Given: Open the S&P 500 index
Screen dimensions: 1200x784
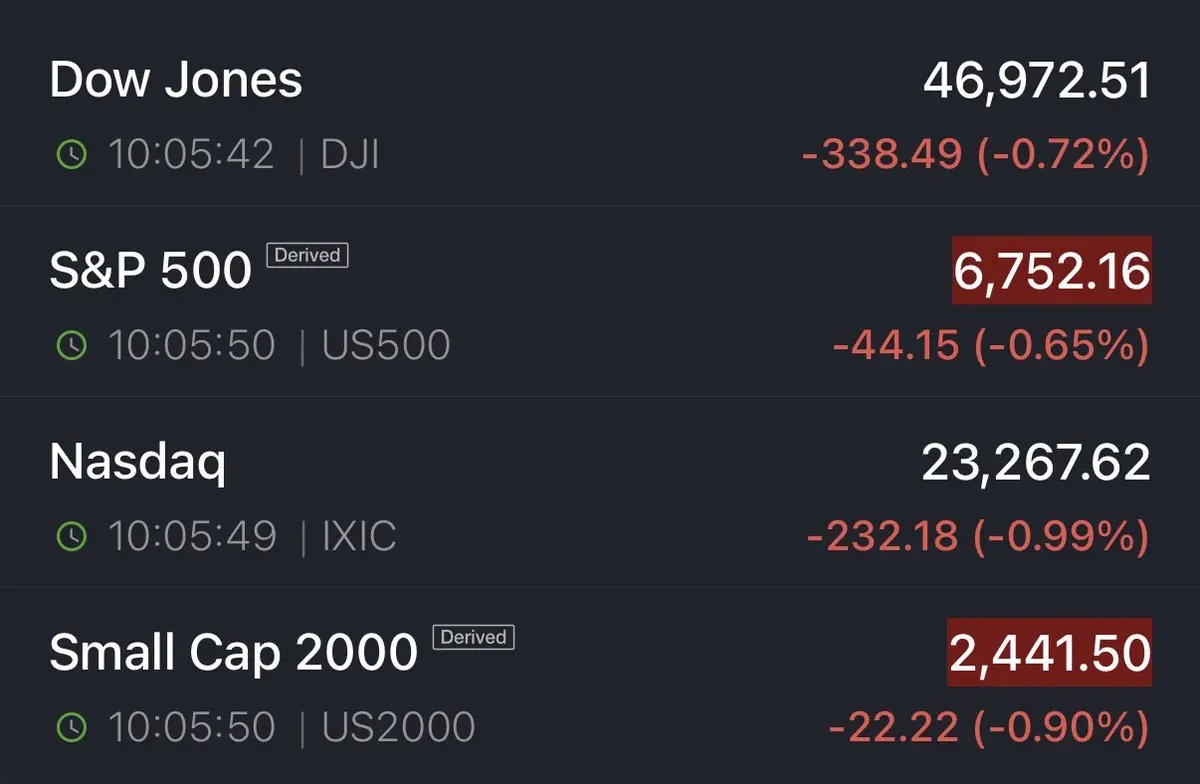Looking at the screenshot, I should pyautogui.click(x=150, y=270).
